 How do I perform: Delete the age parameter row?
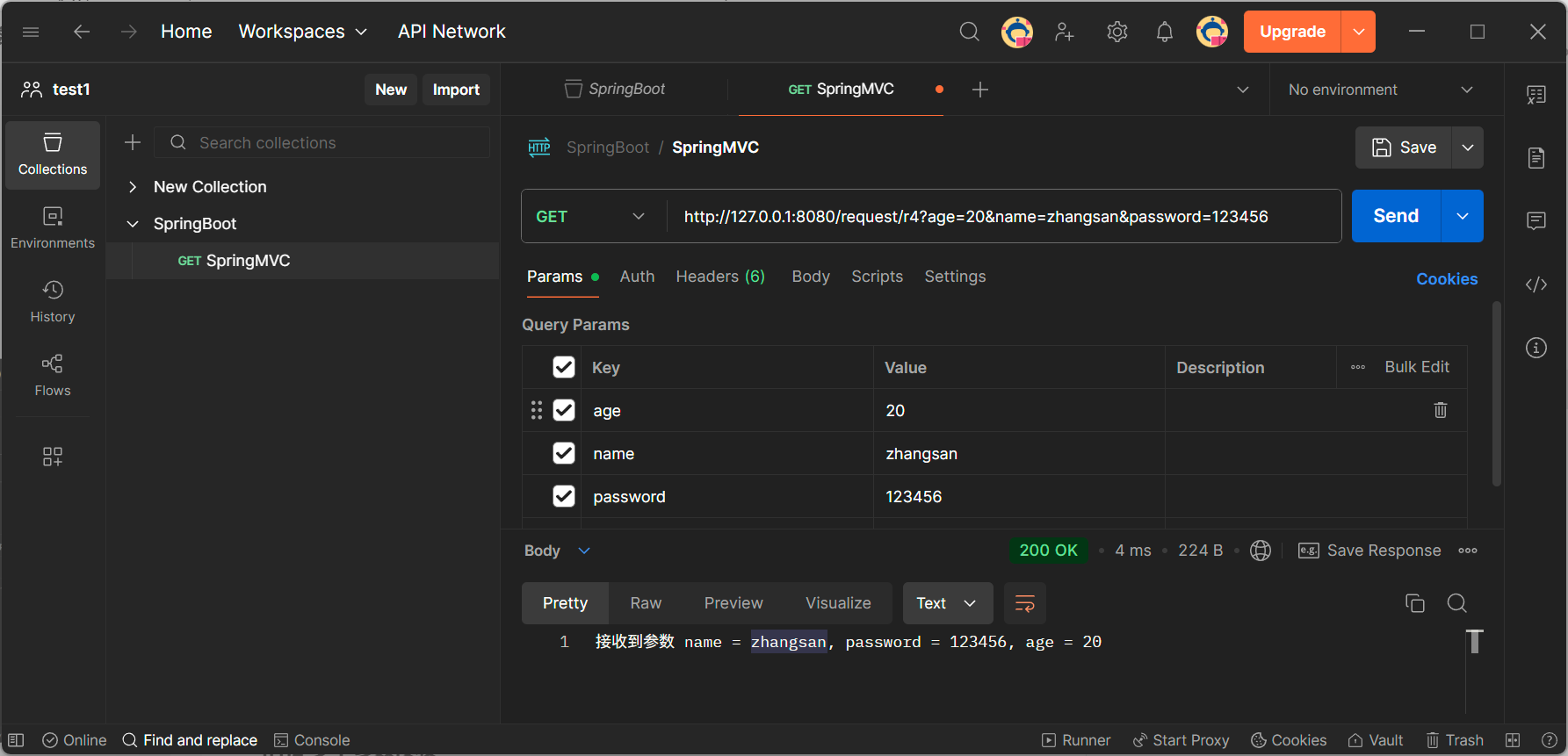(x=1441, y=410)
